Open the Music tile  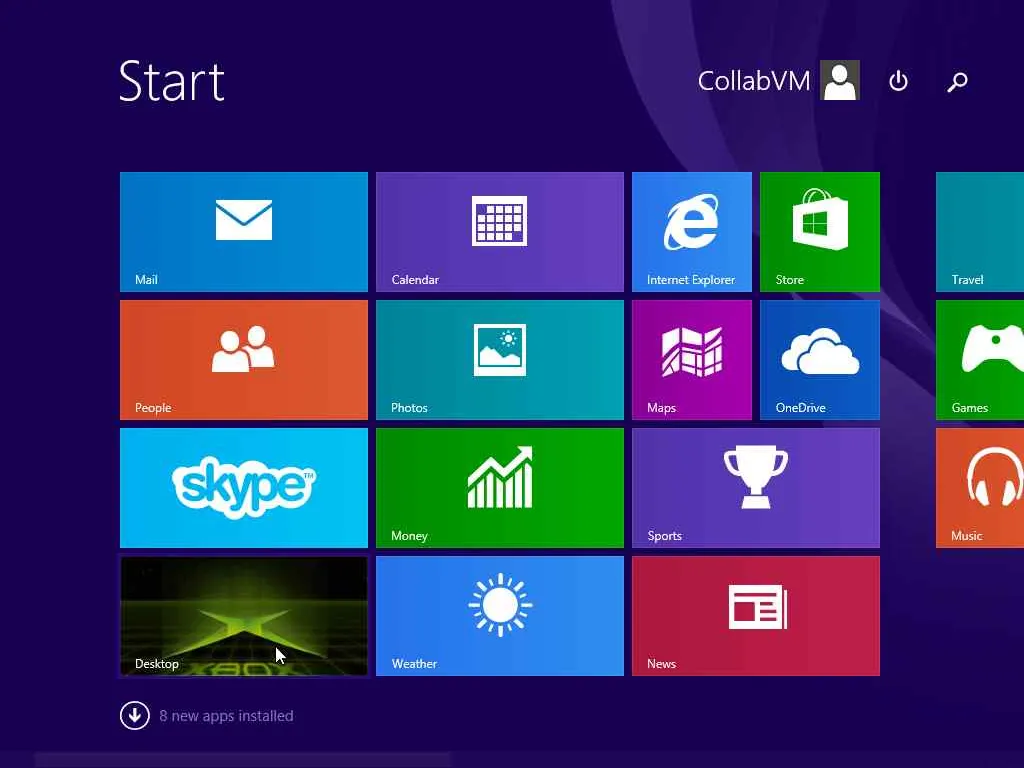[980, 488]
